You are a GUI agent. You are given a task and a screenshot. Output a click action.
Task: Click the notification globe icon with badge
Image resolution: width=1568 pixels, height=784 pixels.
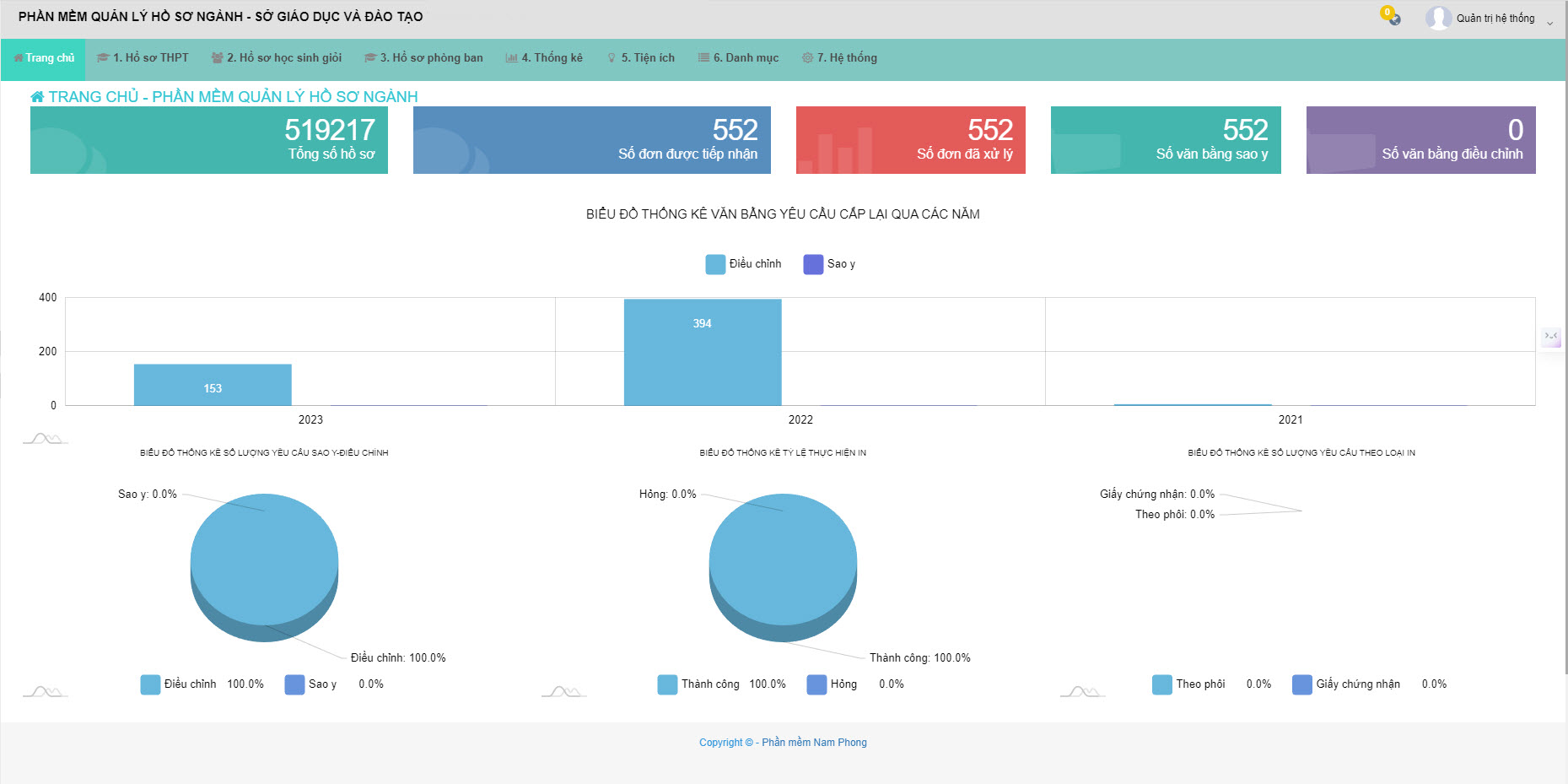click(x=1393, y=19)
